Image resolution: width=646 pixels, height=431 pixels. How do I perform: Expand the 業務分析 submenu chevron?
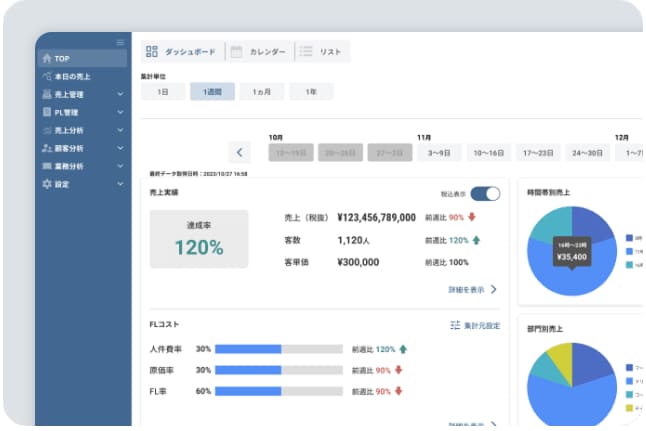[120, 166]
